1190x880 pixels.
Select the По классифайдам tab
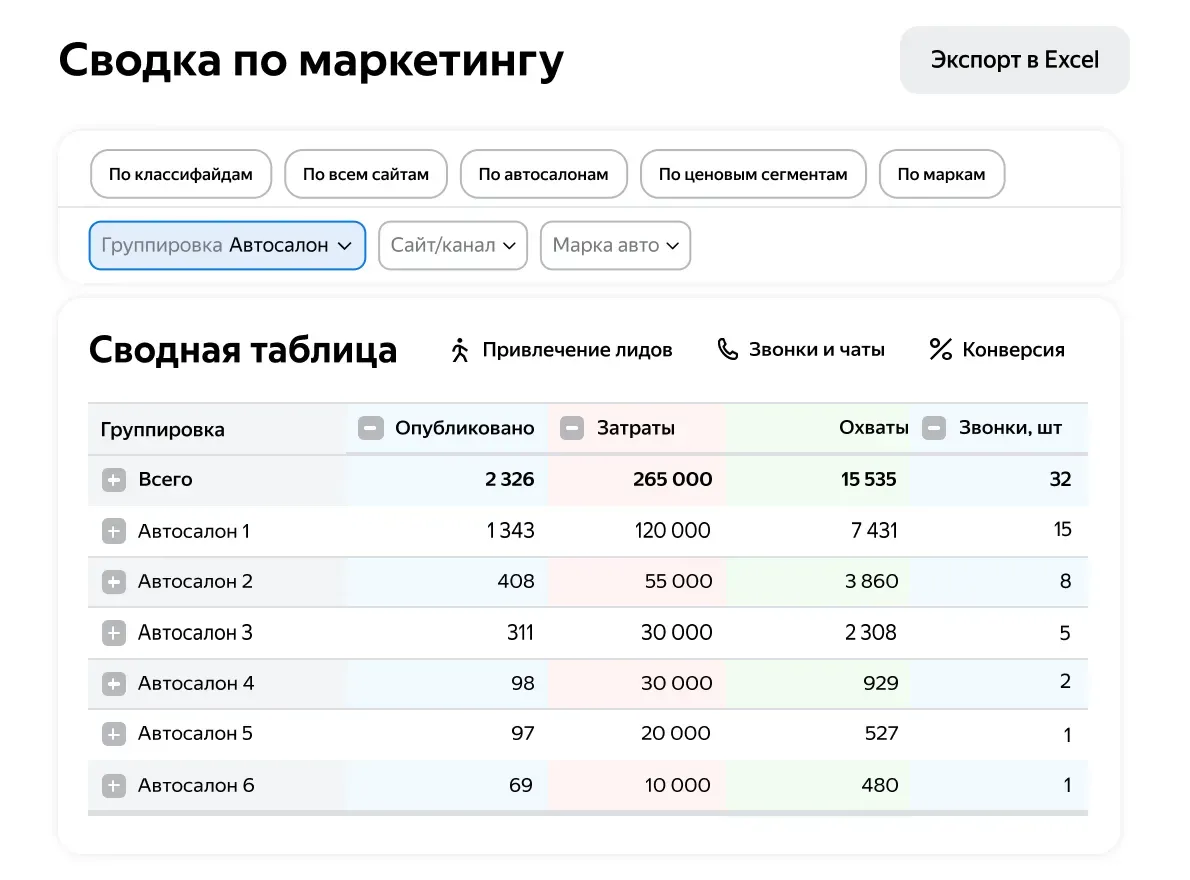point(181,174)
